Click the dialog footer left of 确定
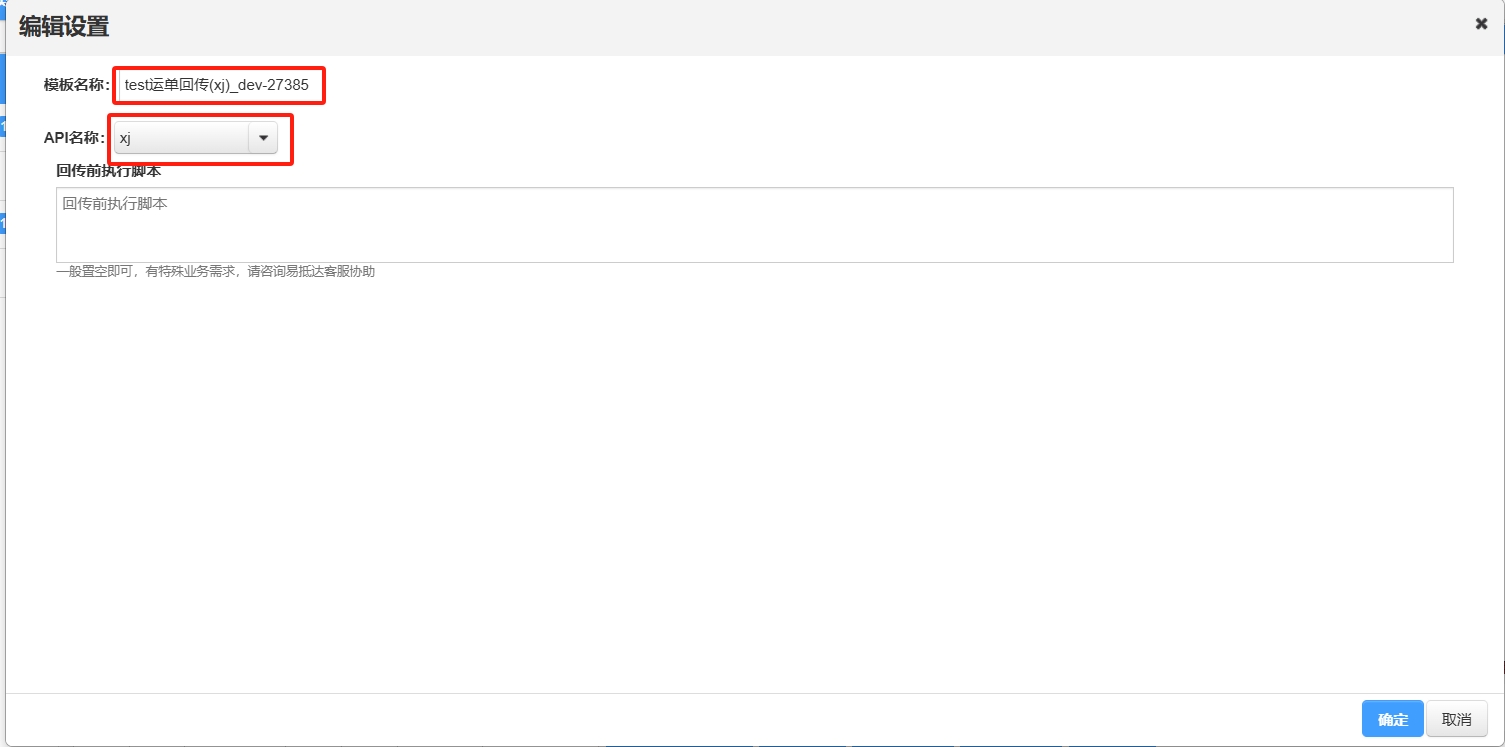This screenshot has width=1505, height=747. 680,719
